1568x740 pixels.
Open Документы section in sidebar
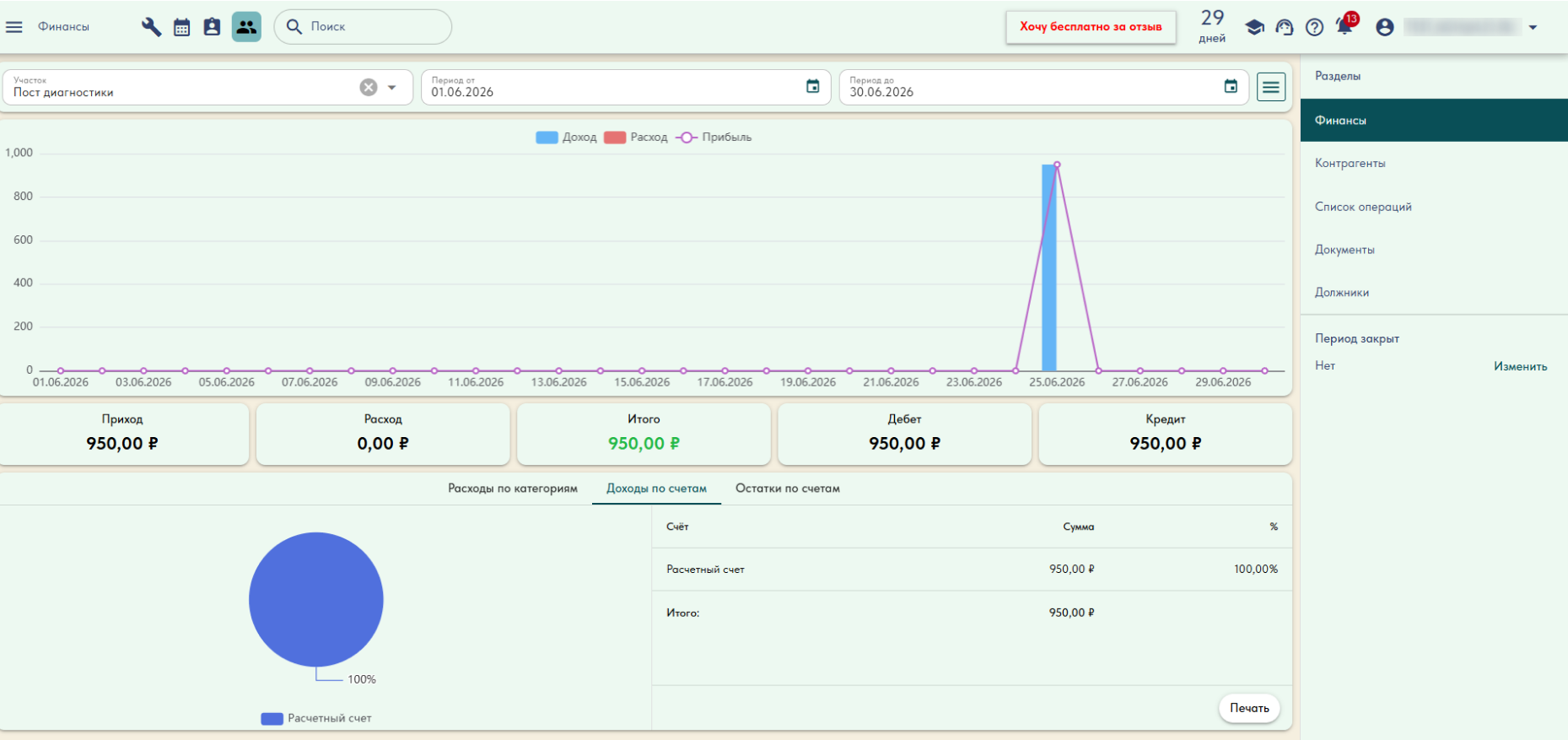click(x=1434, y=250)
